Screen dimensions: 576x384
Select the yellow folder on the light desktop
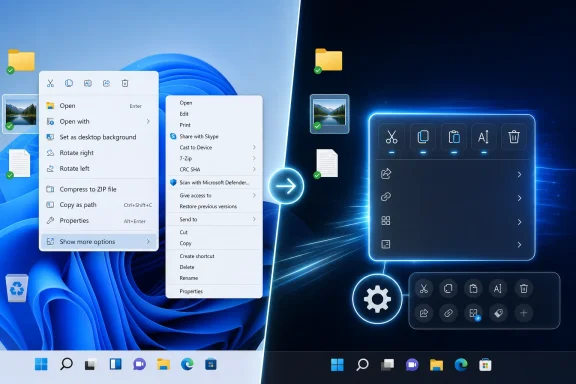[21, 61]
